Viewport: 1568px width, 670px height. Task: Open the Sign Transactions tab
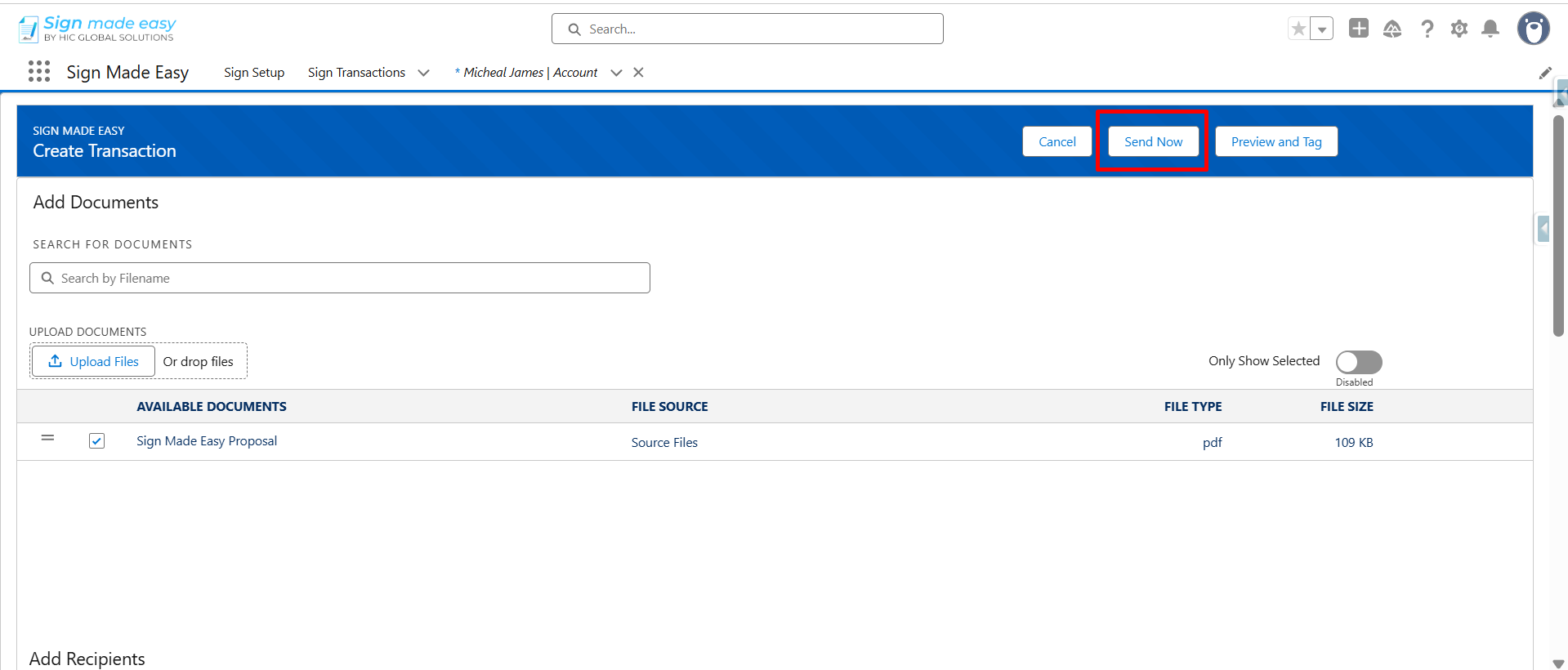tap(356, 72)
